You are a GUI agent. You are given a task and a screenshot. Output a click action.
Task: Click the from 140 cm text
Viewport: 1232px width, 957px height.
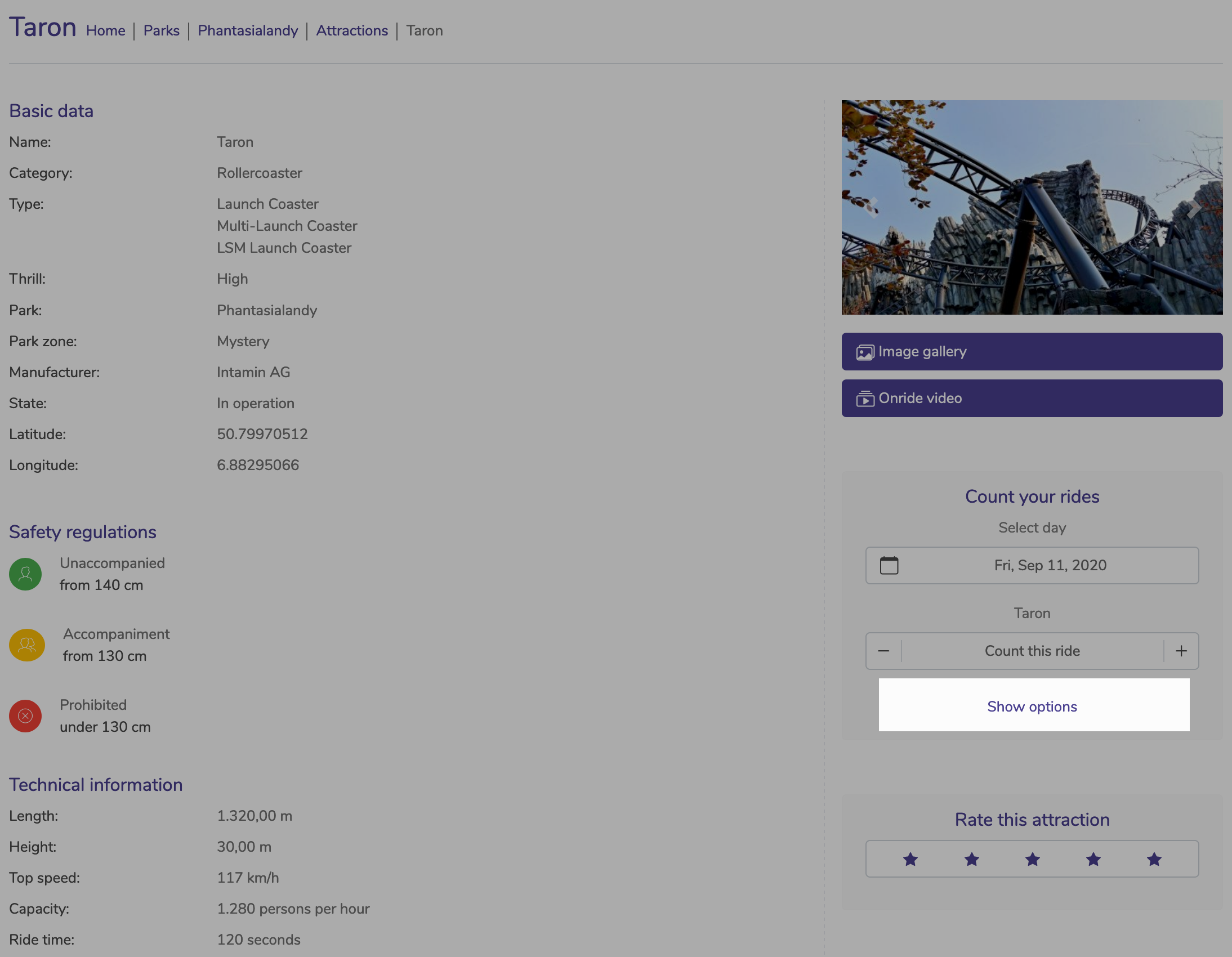[x=101, y=585]
